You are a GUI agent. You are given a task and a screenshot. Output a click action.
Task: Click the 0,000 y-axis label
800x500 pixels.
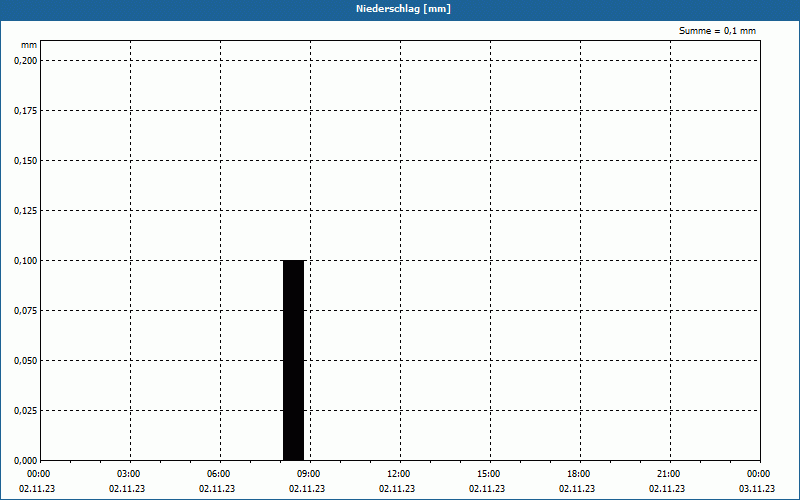click(x=26, y=461)
